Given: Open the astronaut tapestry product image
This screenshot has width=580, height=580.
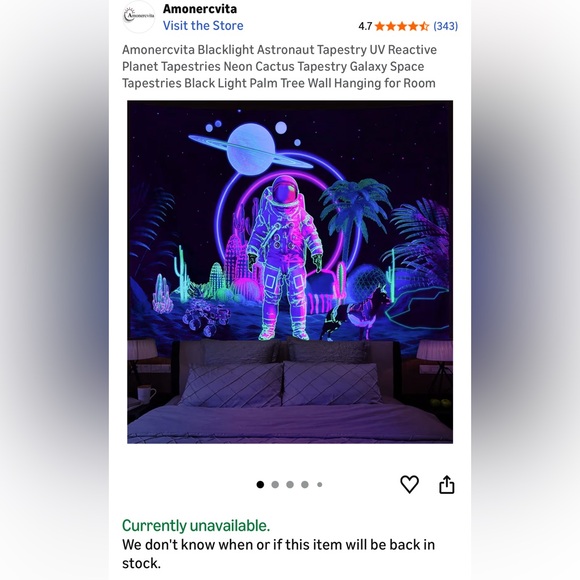Looking at the screenshot, I should (290, 272).
